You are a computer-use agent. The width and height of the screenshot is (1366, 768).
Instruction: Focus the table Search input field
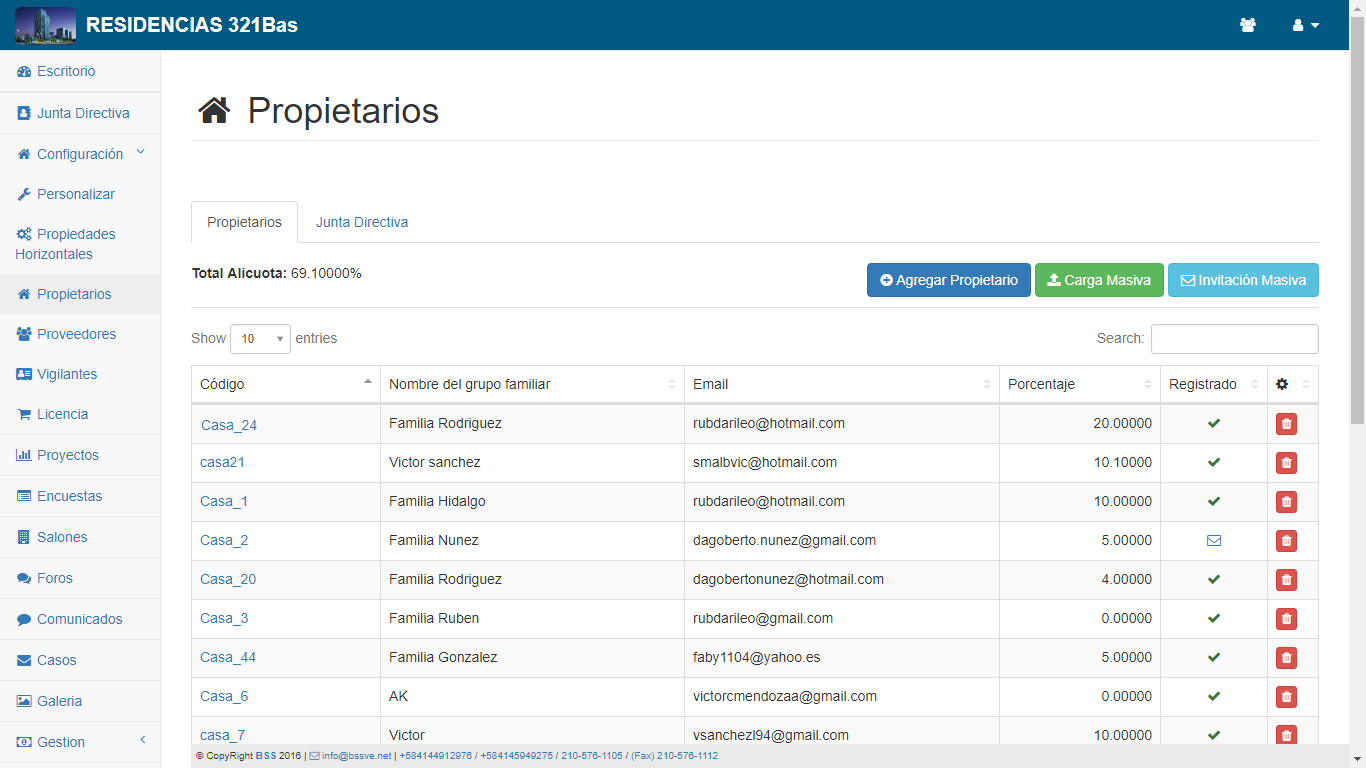pos(1234,339)
